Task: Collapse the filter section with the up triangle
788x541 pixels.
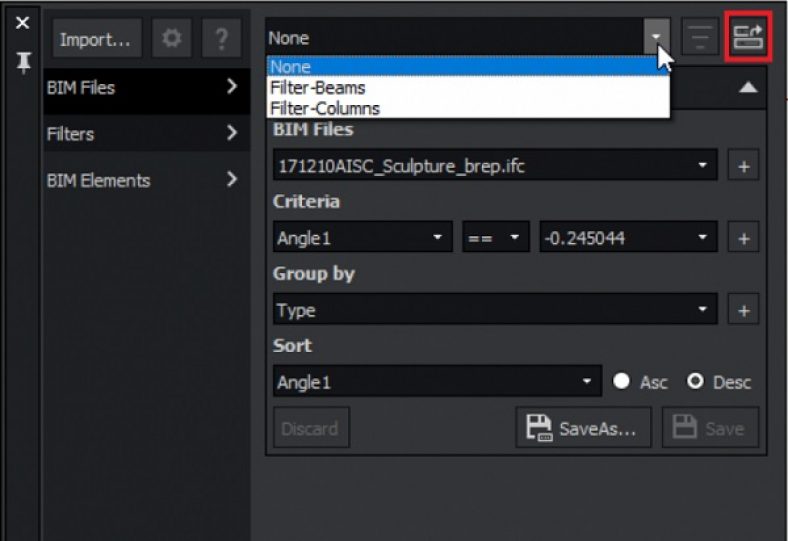Action: [x=748, y=88]
